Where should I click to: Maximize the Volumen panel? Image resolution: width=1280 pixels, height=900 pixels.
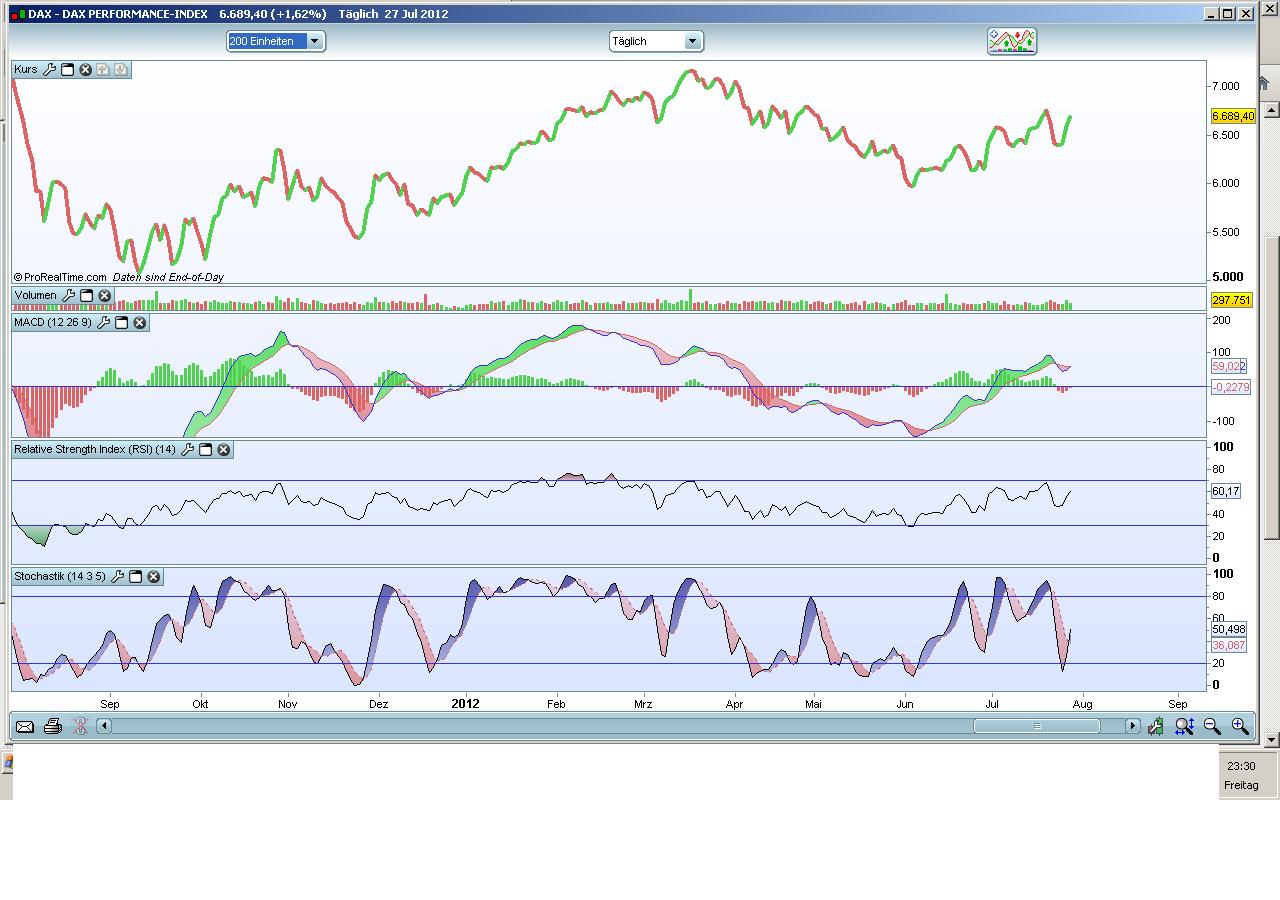[87, 296]
